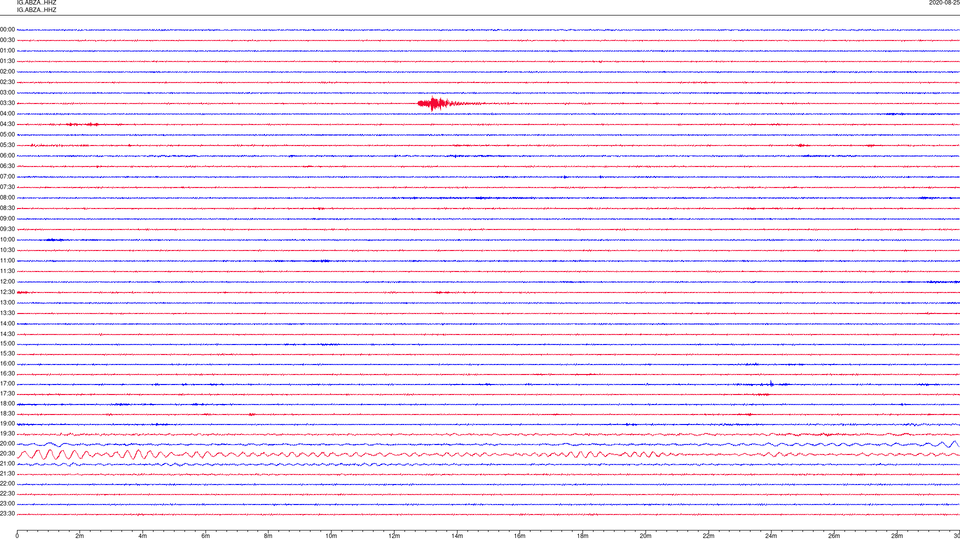
Task: Click the 2m tick label on the x-axis
Action: (x=80, y=536)
